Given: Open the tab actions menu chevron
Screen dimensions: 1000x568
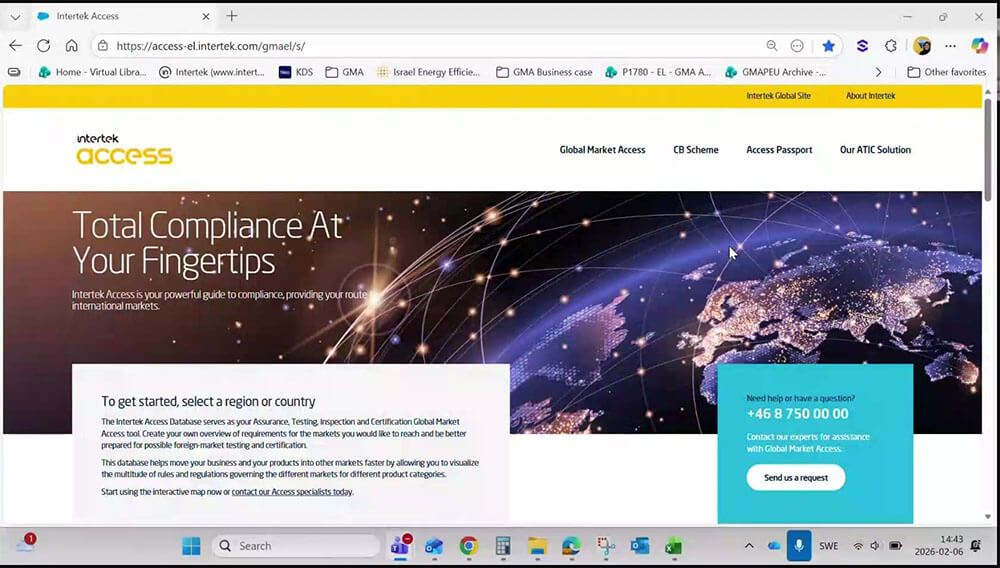Looking at the screenshot, I should [x=15, y=17].
